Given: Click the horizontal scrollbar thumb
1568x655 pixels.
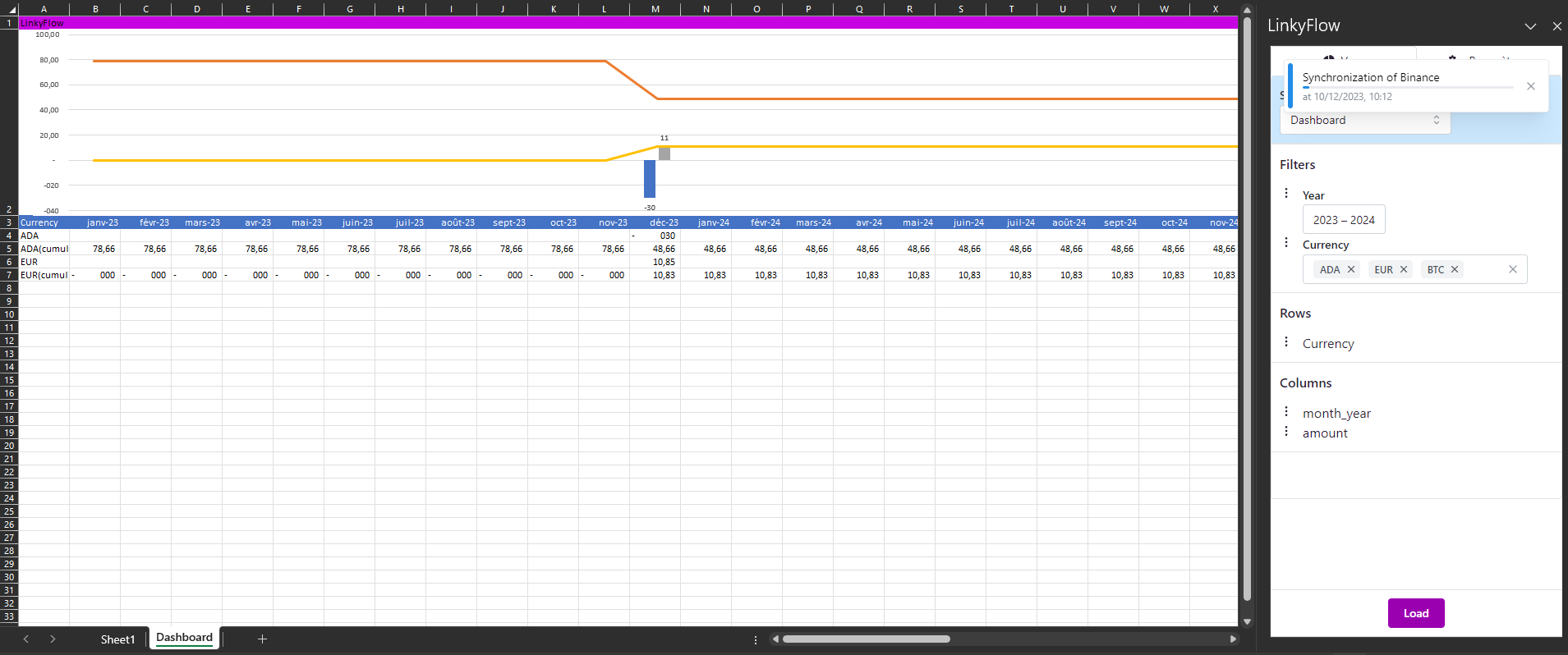Looking at the screenshot, I should coord(866,639).
